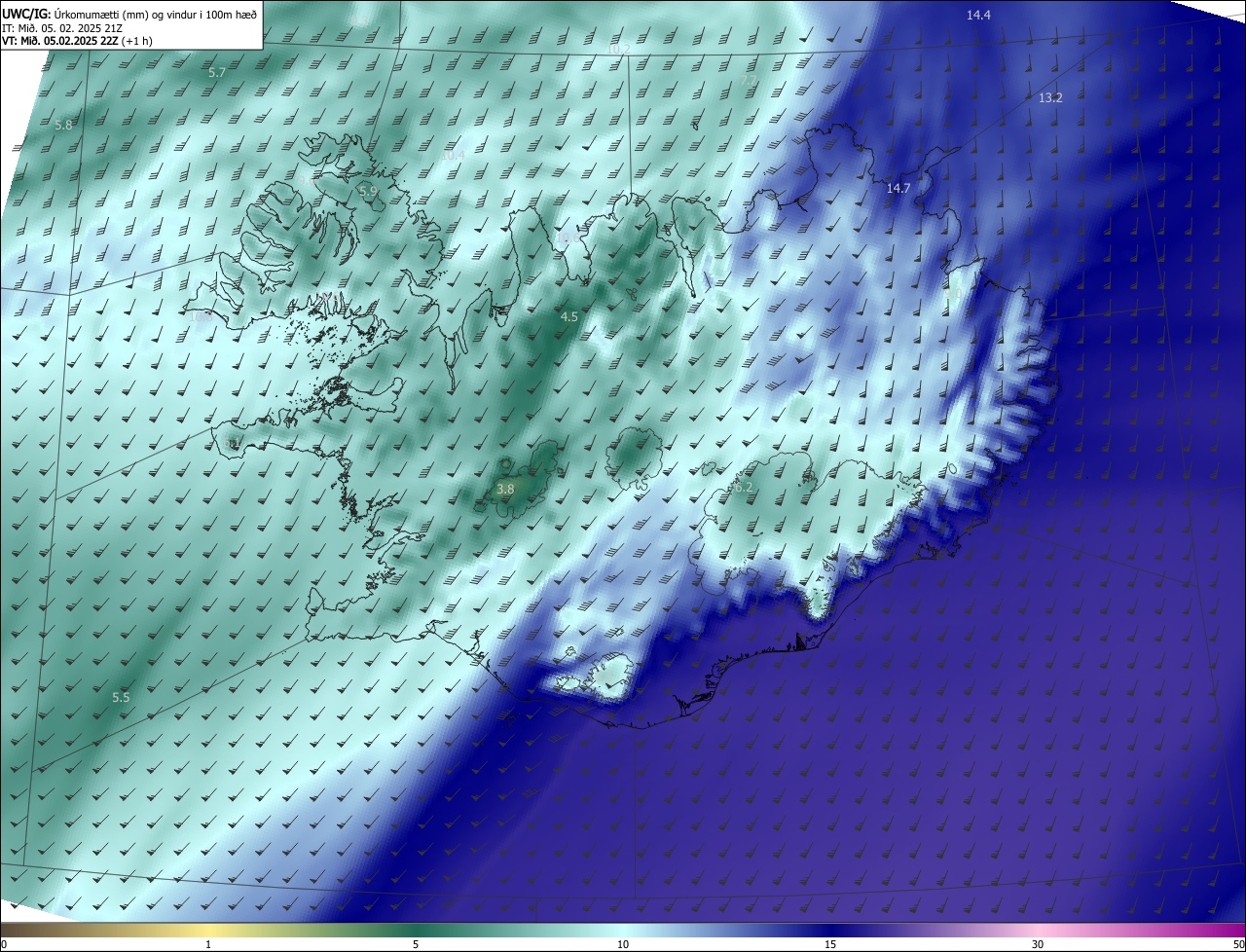
Task: Click the 14.4 value label on the map
Action: pyautogui.click(x=978, y=15)
